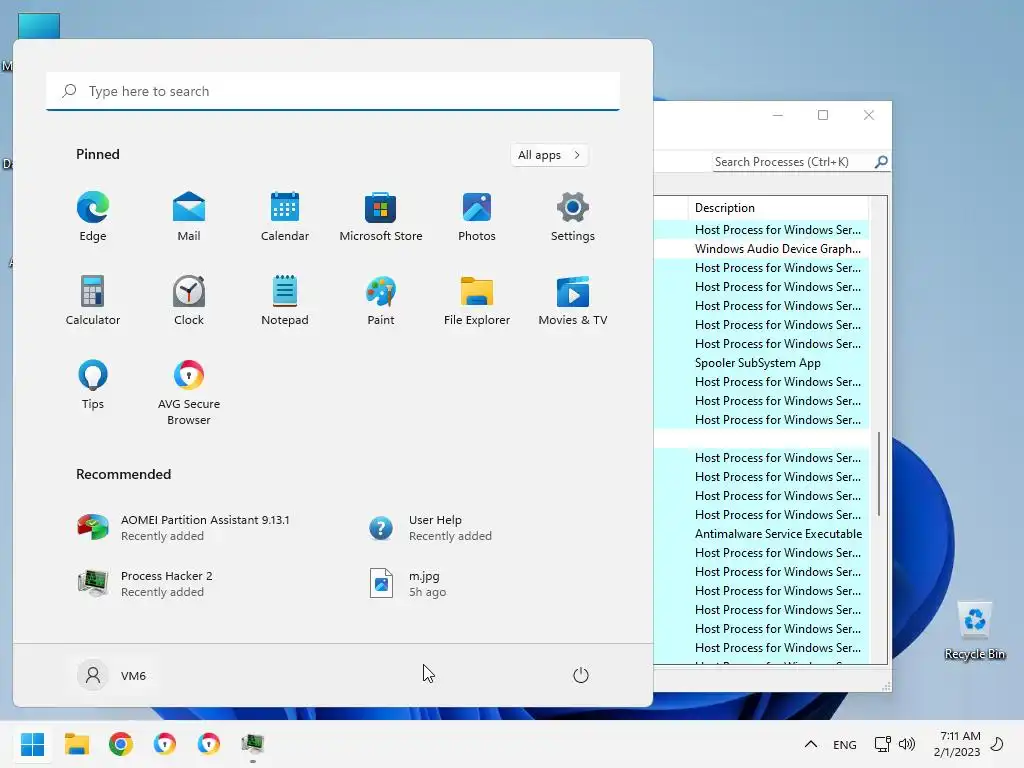Open File Explorer from pinned apps
Screen dimensions: 1024x768
point(477,300)
